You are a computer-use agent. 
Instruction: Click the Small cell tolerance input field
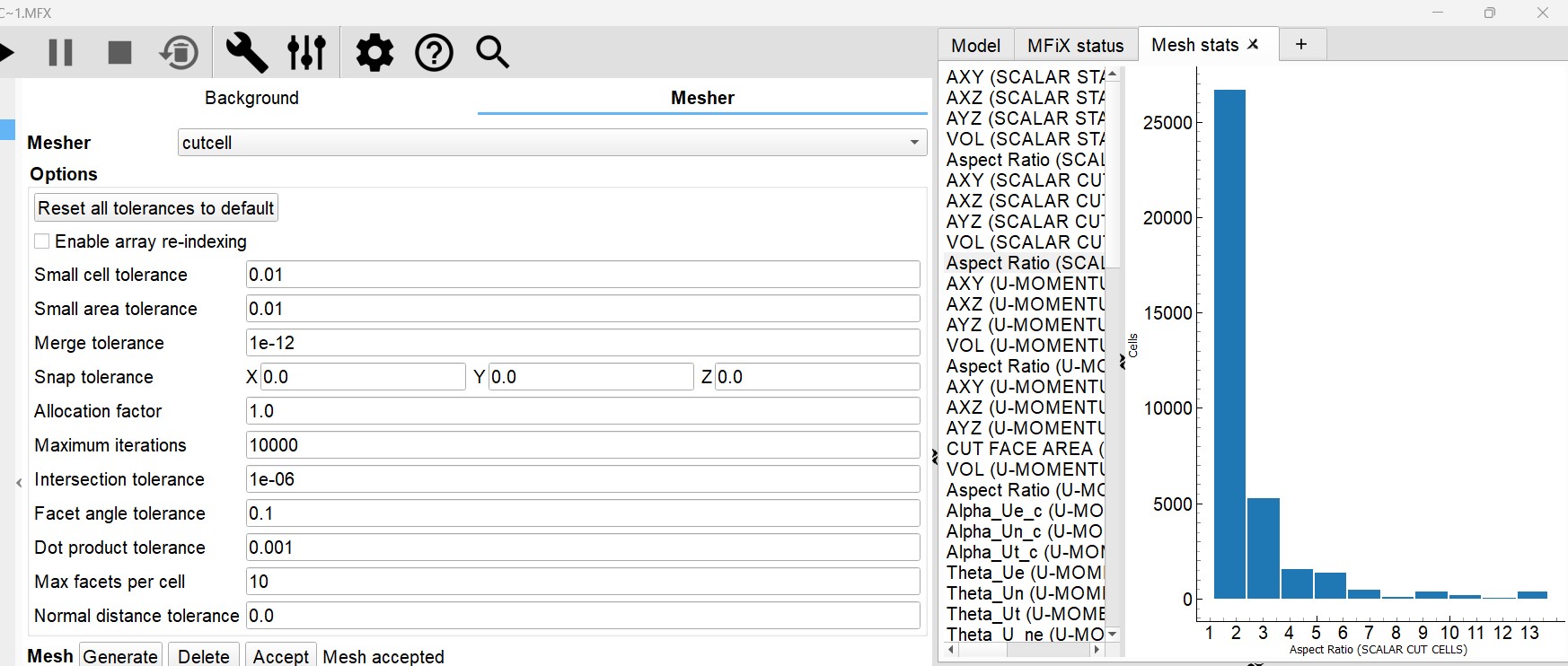[x=582, y=275]
